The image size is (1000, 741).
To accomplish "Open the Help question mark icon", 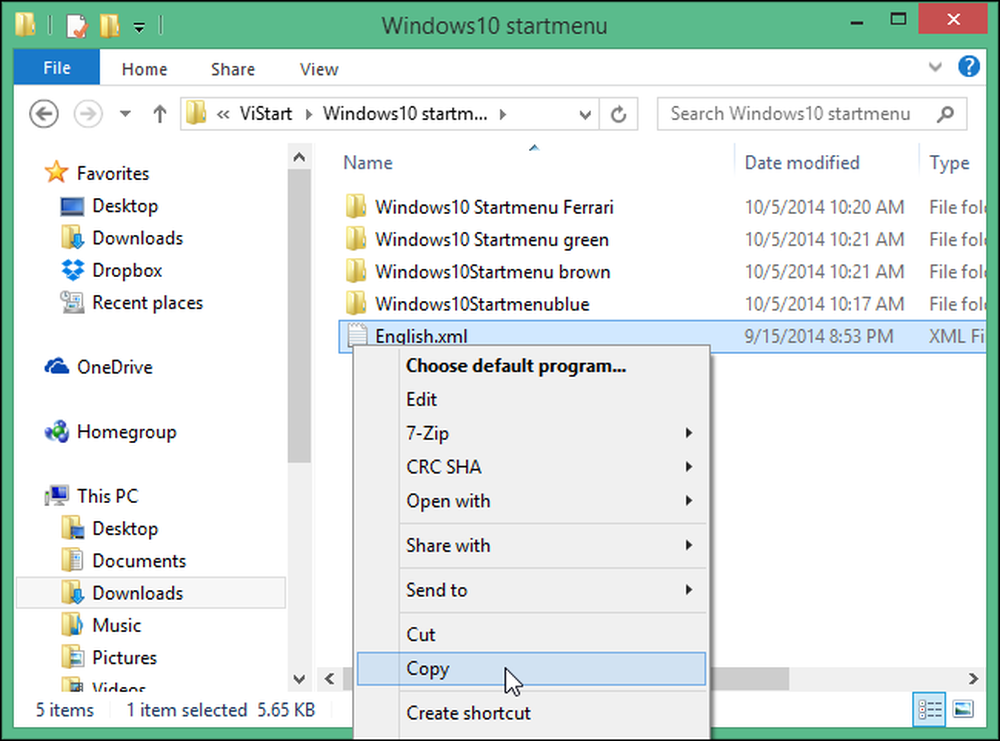I will pyautogui.click(x=969, y=66).
